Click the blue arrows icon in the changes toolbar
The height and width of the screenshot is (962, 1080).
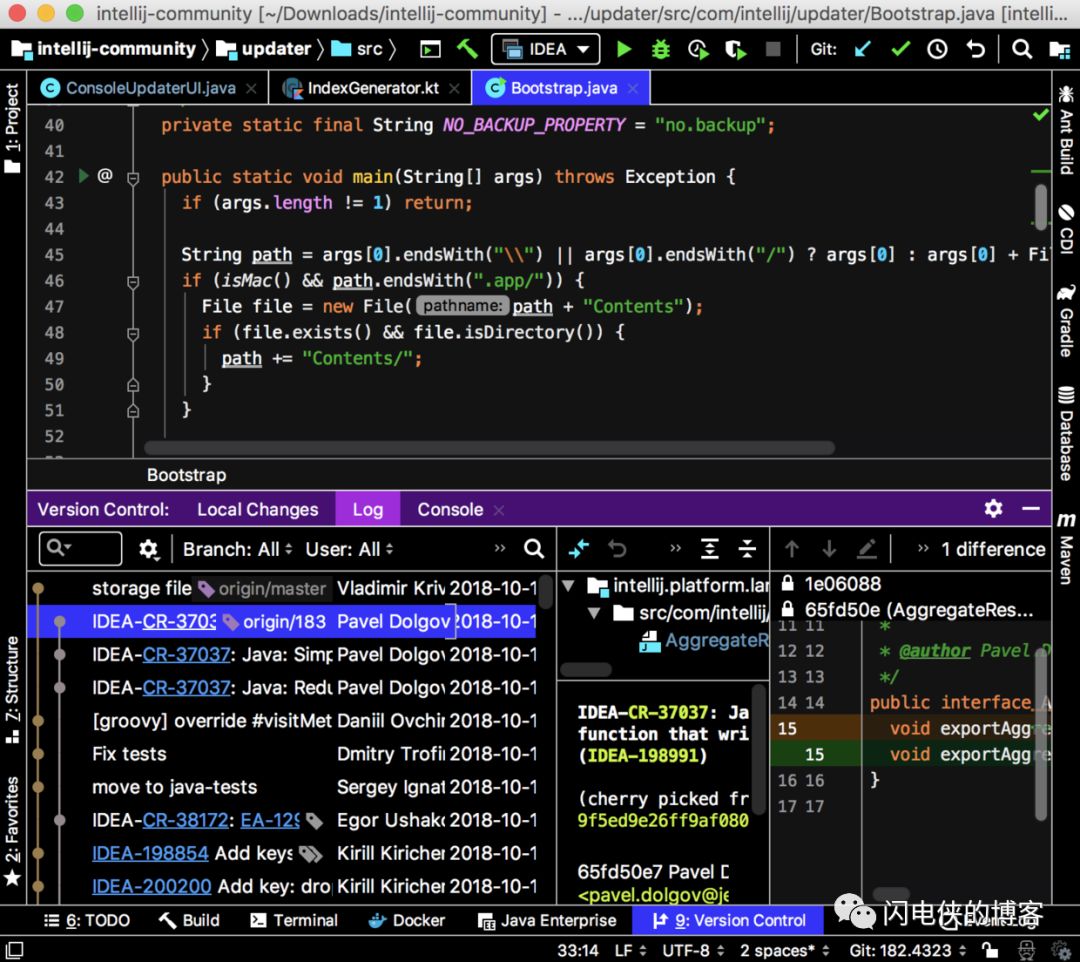pyautogui.click(x=579, y=549)
